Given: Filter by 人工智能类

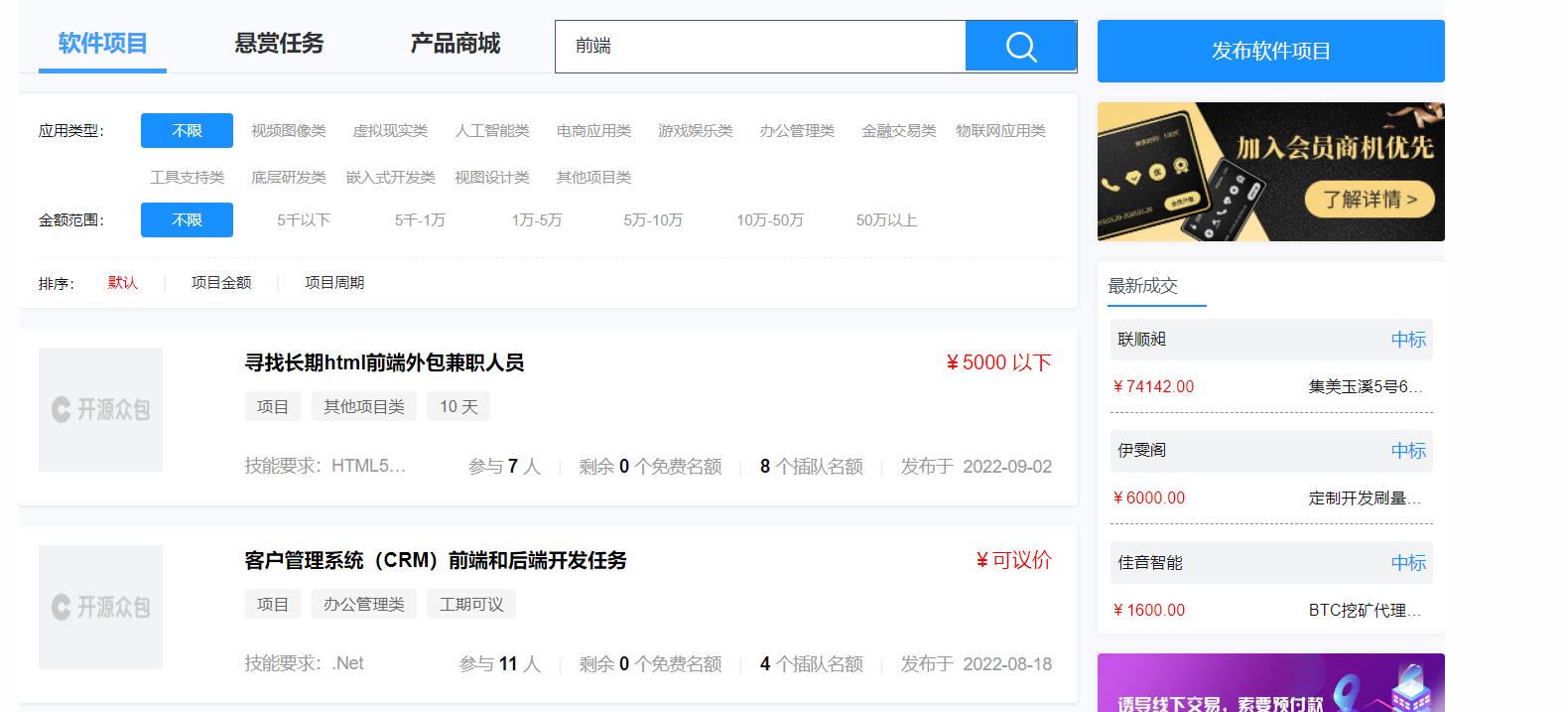Looking at the screenshot, I should (x=492, y=131).
